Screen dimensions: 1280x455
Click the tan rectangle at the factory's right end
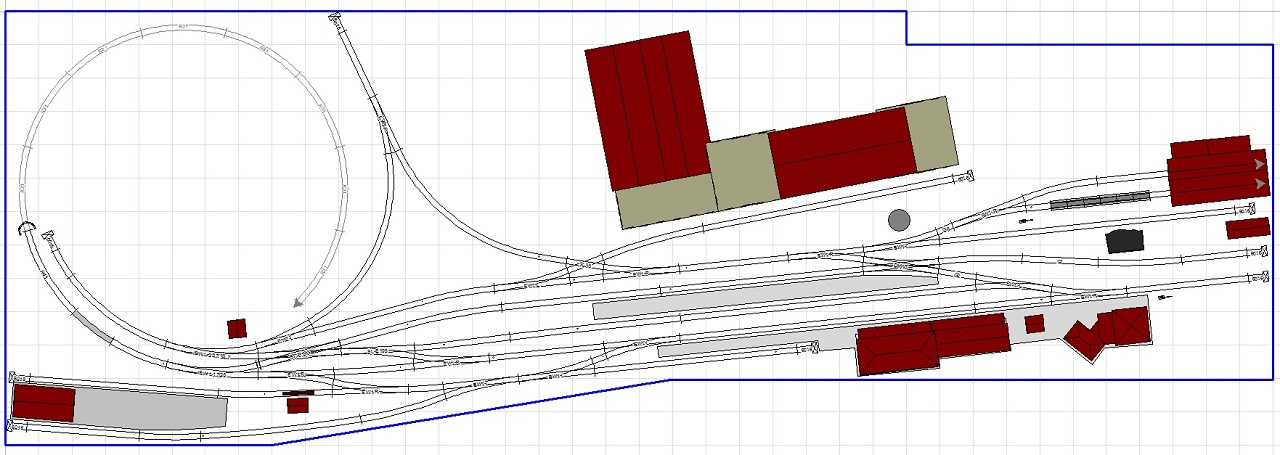931,134
